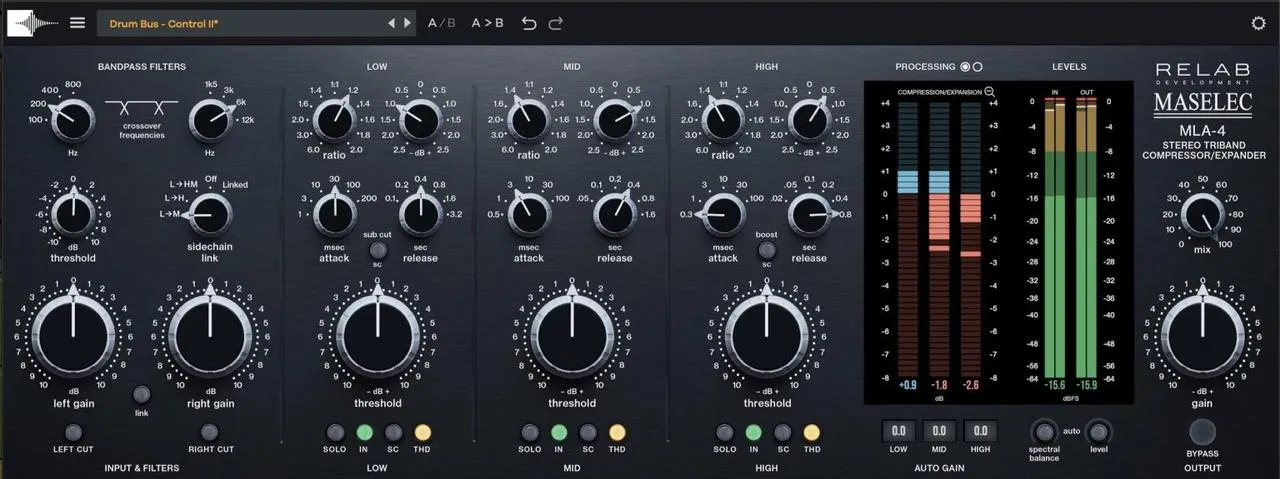Click the LOW auto gain value field
Viewport: 1280px width, 479px height.
click(898, 431)
